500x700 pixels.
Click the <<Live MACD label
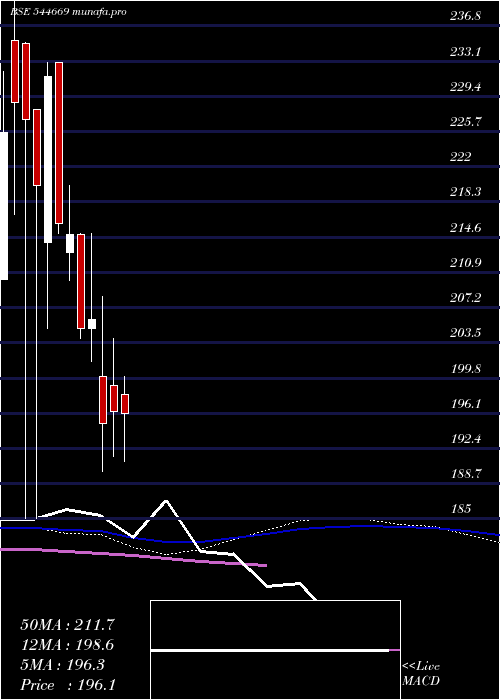421,674
